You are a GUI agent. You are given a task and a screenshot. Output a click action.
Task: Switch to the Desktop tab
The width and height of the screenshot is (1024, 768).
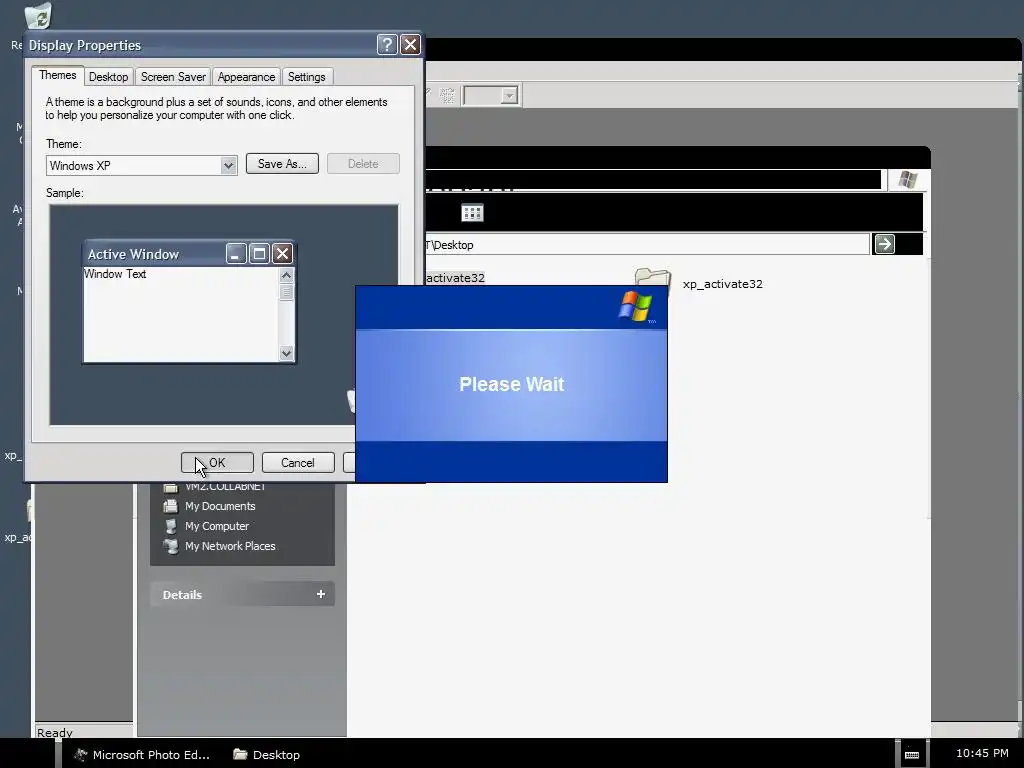(108, 76)
